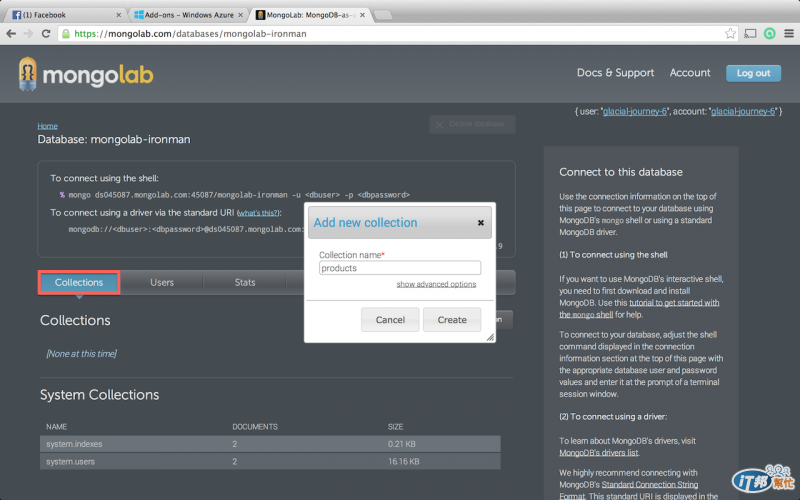Click the None at this time text
This screenshot has height=500, width=800.
coord(82,354)
